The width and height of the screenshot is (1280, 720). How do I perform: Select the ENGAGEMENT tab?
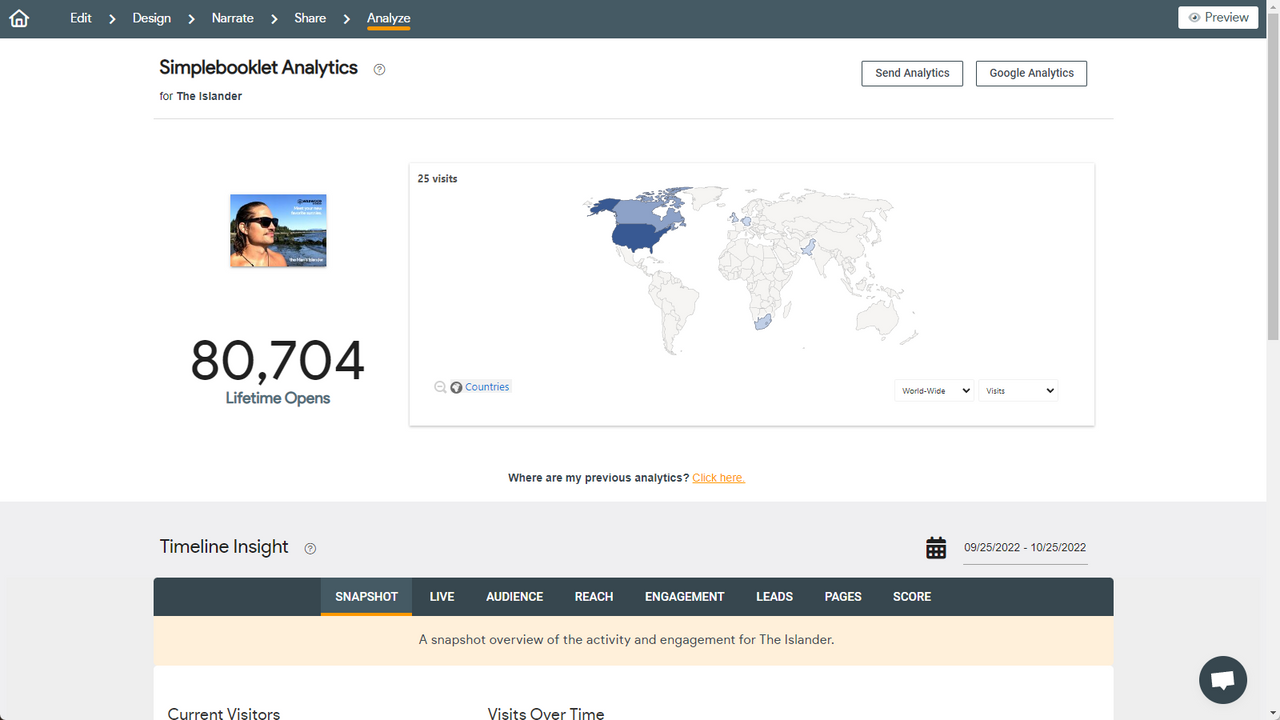pos(684,596)
